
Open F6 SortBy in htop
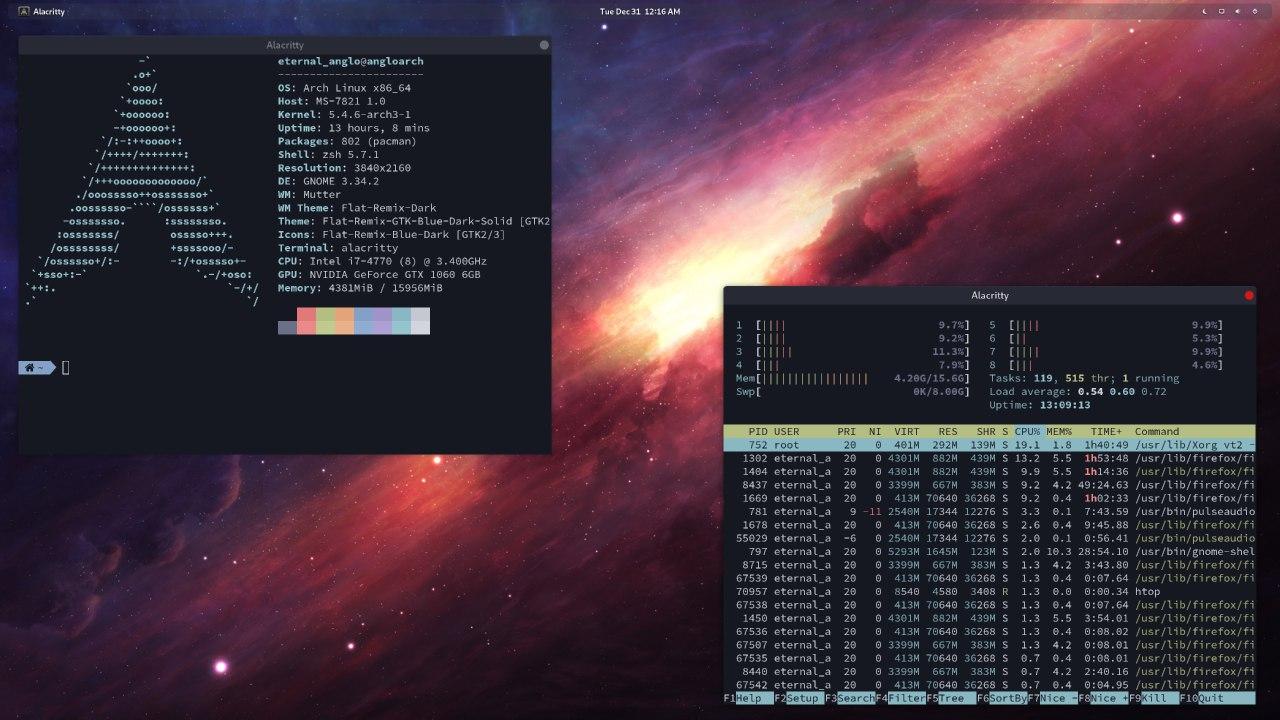pos(1001,698)
